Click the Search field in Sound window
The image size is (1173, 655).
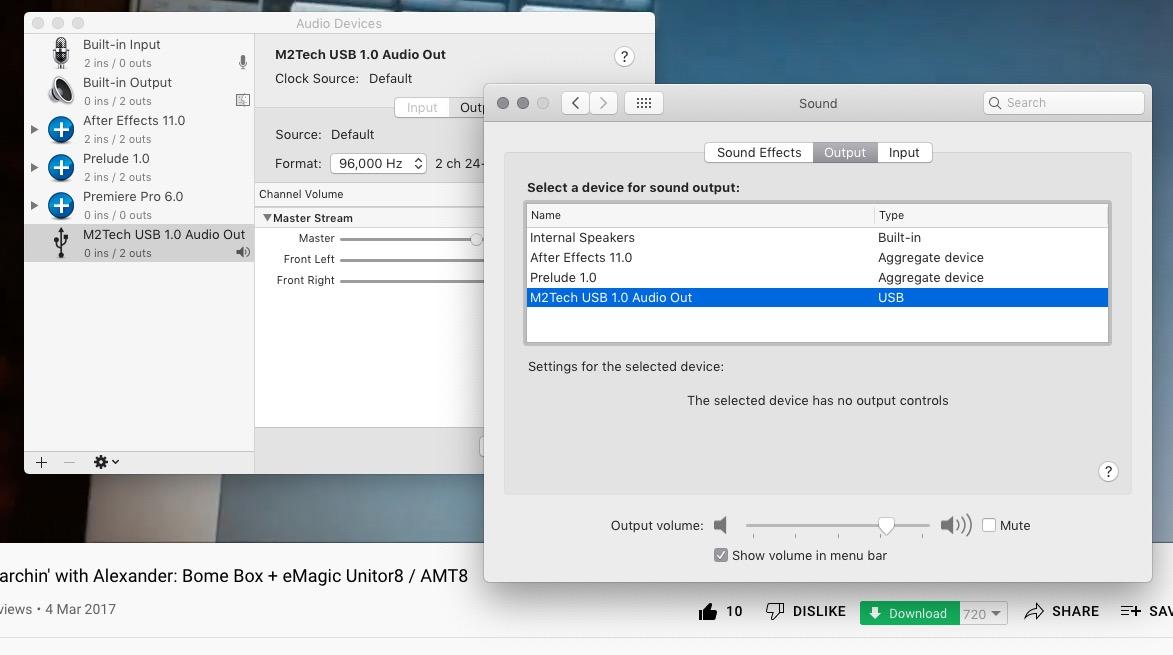(x=1064, y=102)
